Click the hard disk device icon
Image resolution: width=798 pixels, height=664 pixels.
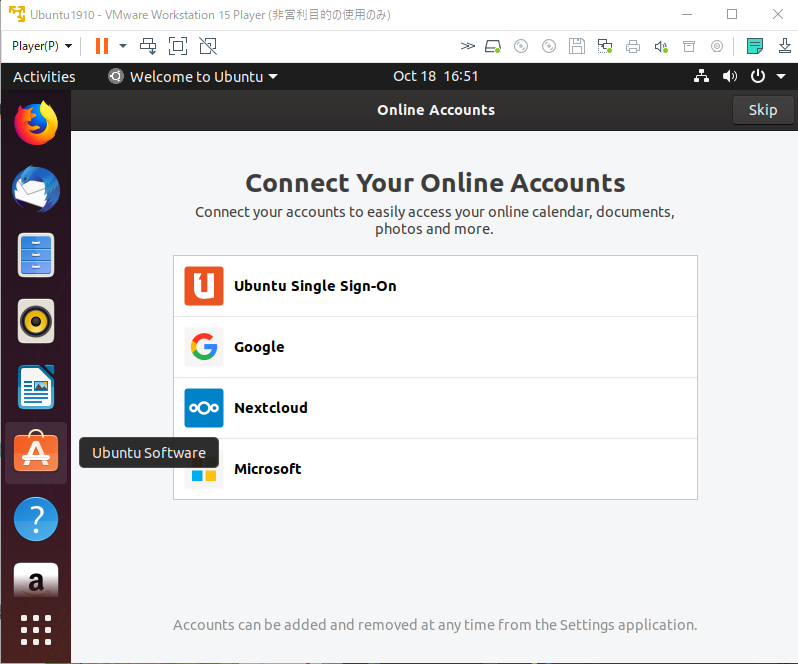point(493,47)
